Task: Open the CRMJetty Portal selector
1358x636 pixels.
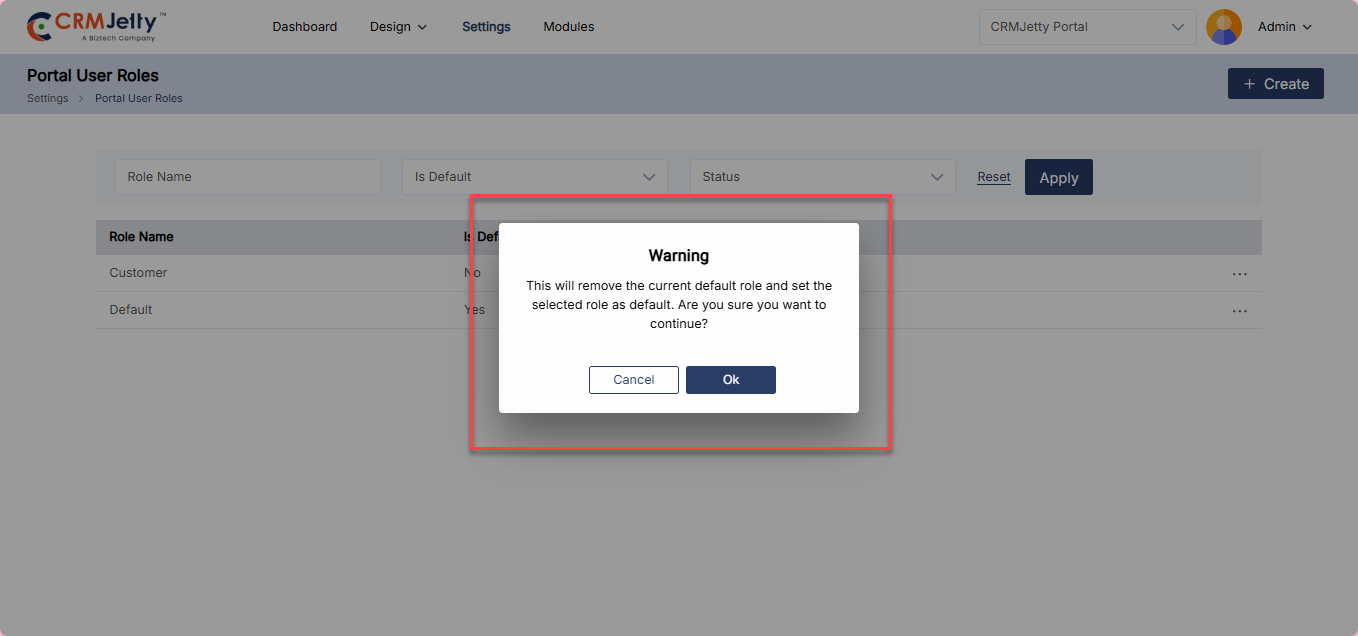Action: [x=1086, y=27]
